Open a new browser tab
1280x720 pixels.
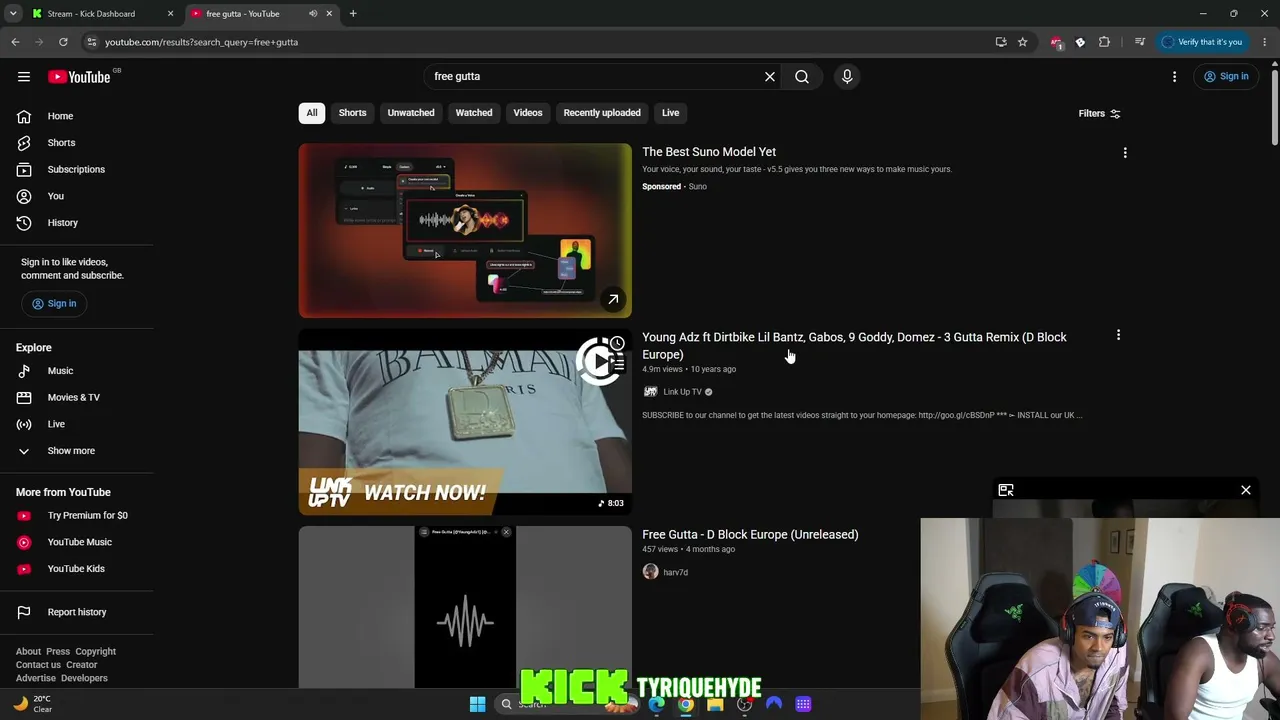pos(353,14)
